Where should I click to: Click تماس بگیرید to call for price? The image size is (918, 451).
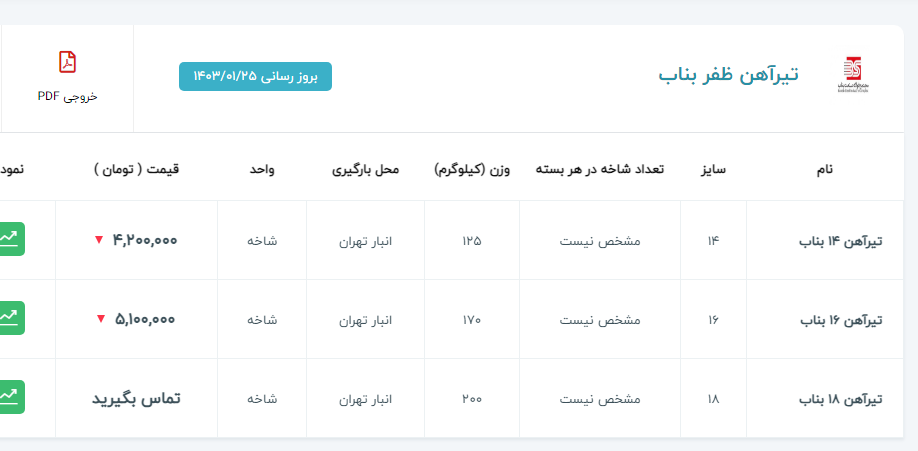pos(136,398)
